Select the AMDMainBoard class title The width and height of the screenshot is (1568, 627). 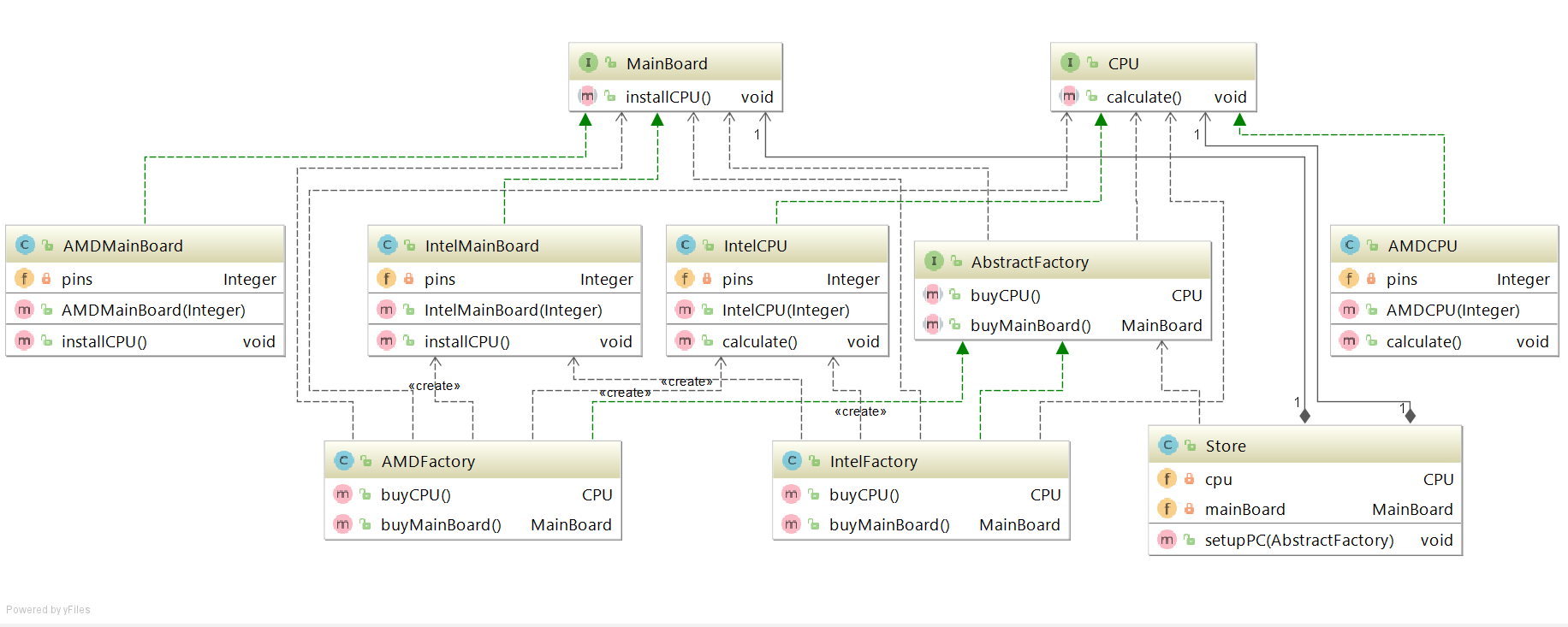click(x=122, y=246)
